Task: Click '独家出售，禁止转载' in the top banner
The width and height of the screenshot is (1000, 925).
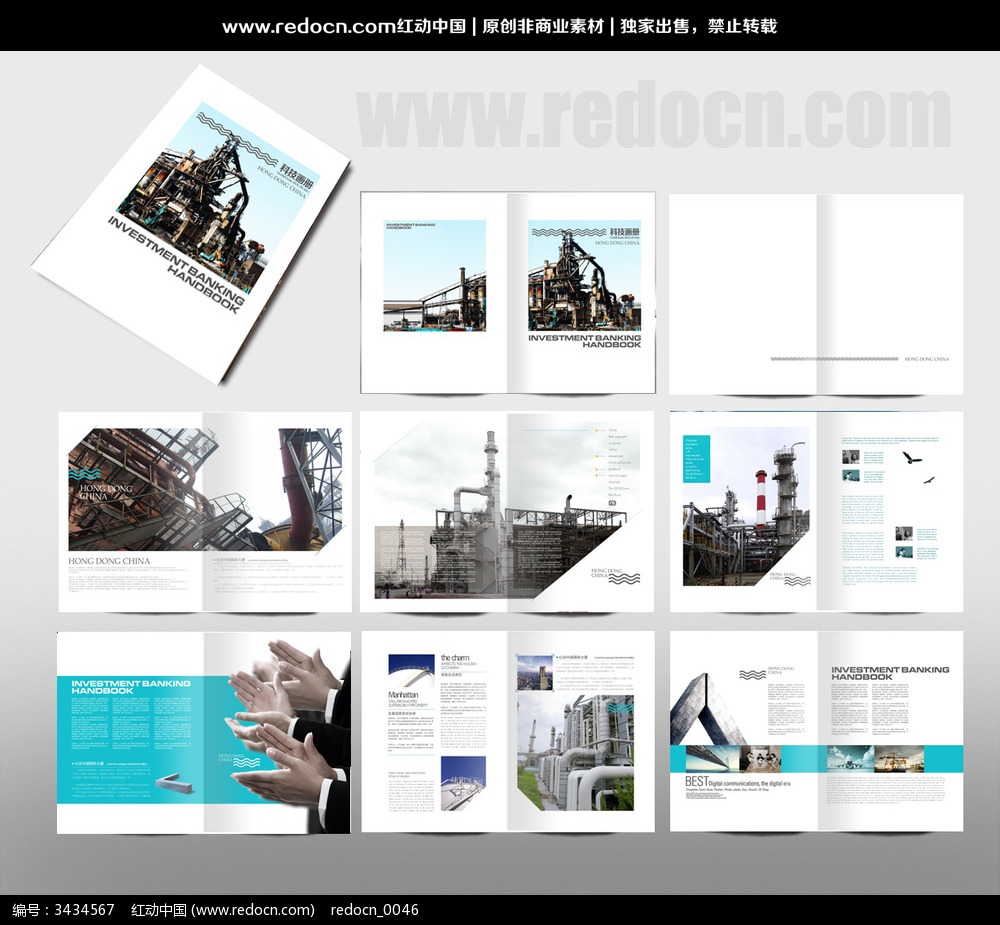Action: click(x=698, y=26)
